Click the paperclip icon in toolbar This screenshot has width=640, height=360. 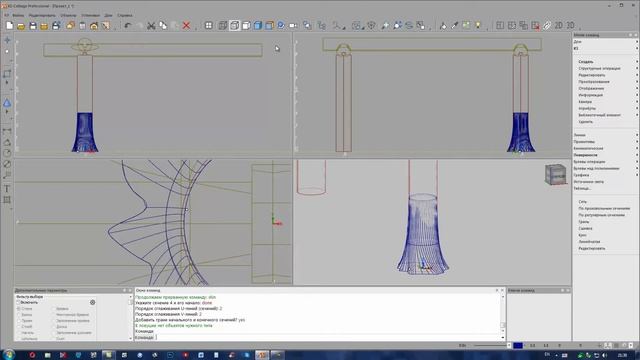(x=547, y=26)
